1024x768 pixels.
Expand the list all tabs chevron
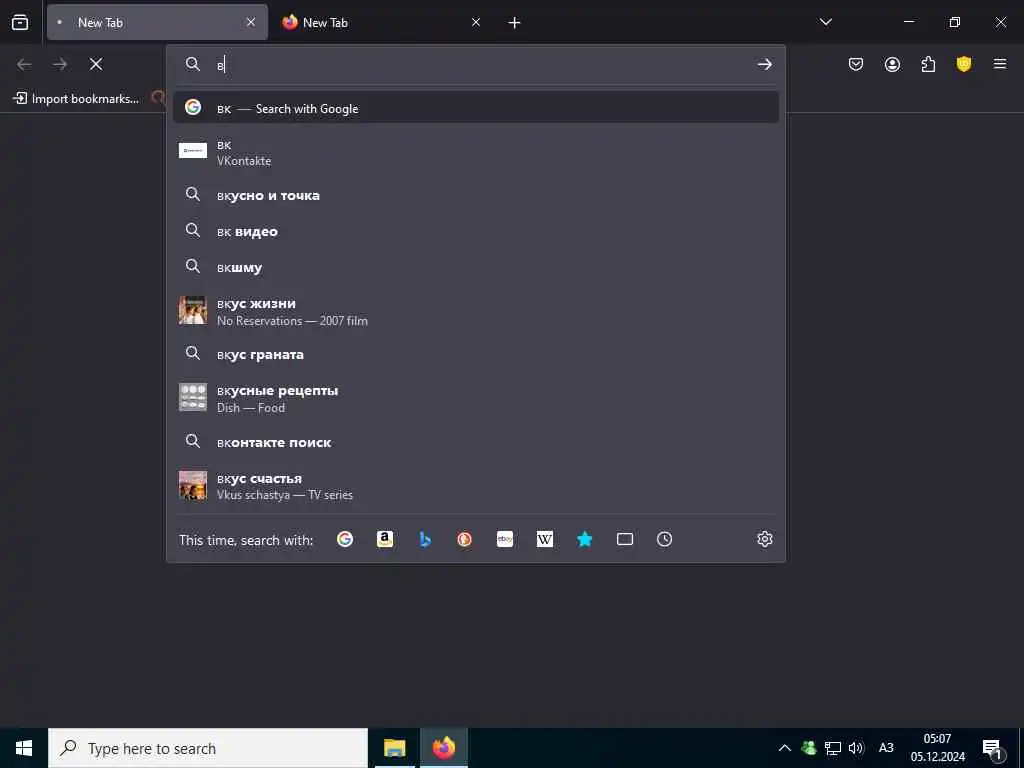tap(825, 22)
